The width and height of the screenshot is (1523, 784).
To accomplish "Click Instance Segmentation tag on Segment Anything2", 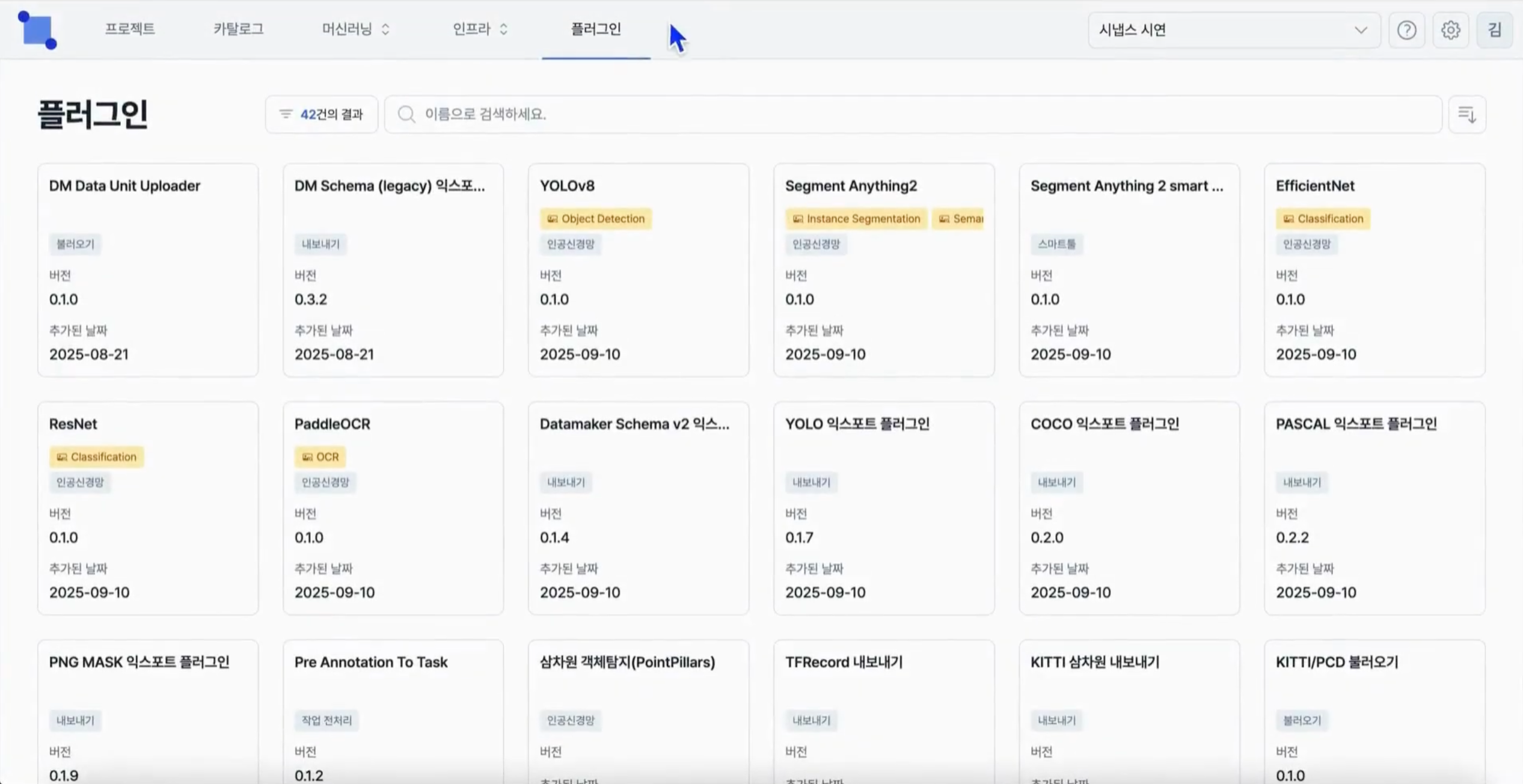I will point(856,219).
